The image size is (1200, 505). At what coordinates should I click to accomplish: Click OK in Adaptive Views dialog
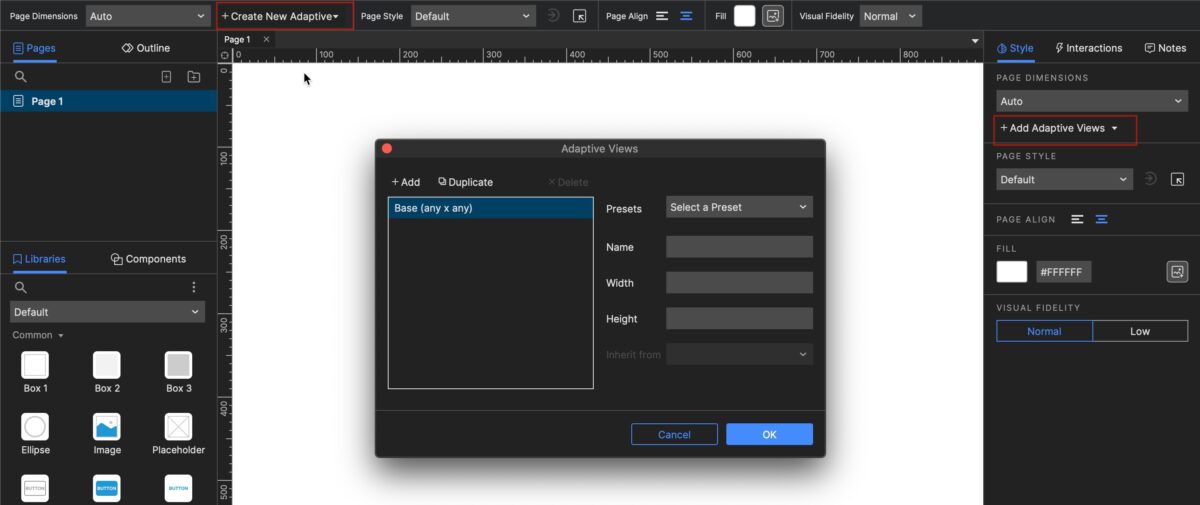point(769,434)
